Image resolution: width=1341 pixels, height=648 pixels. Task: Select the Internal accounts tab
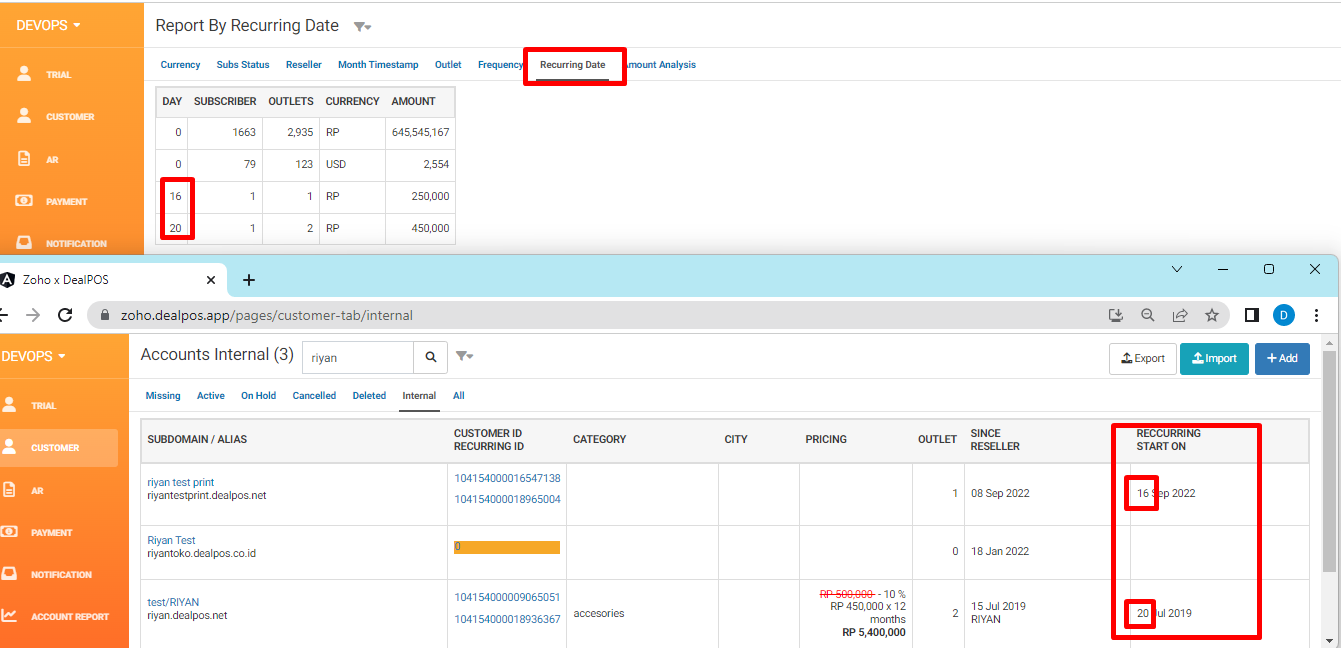click(x=419, y=396)
